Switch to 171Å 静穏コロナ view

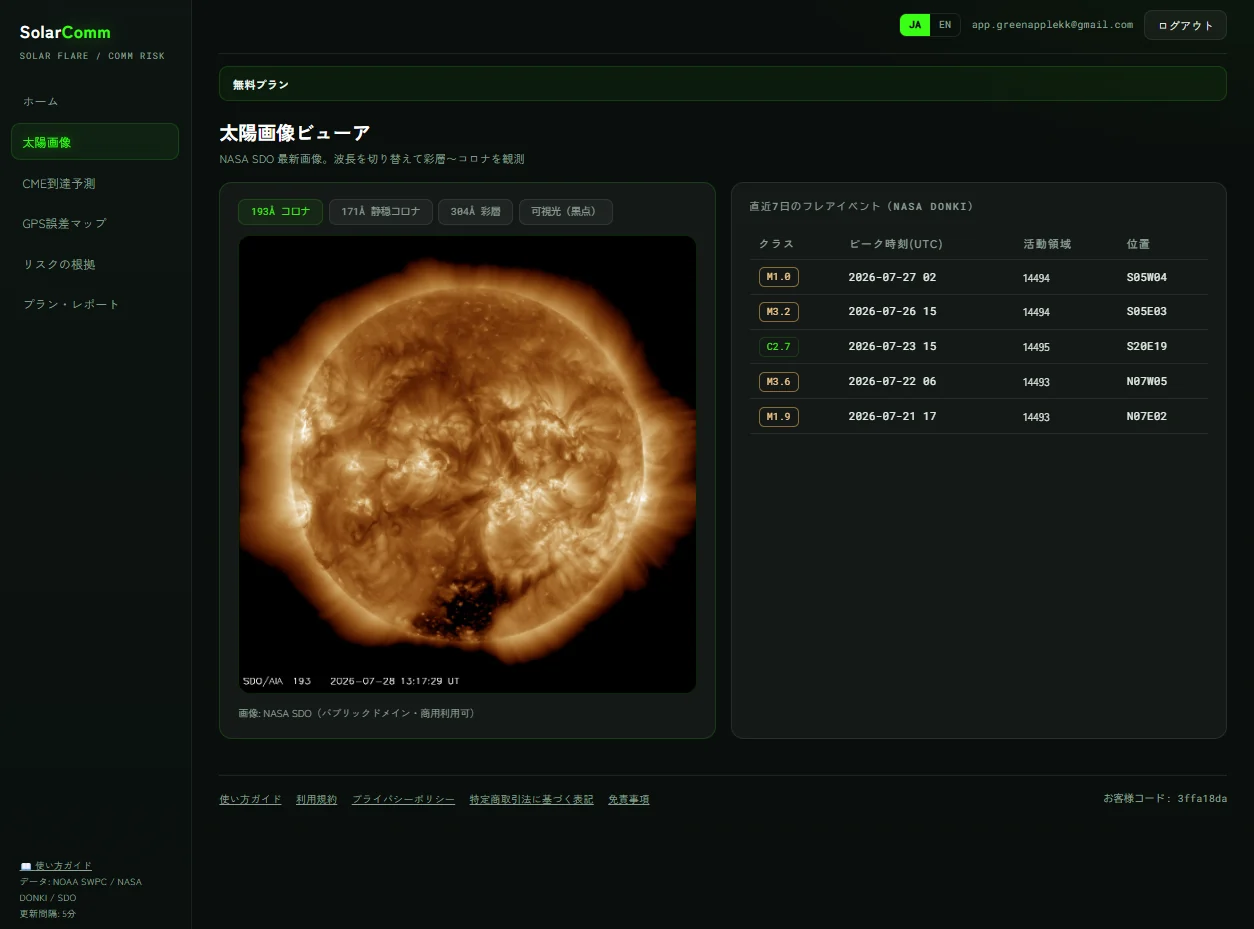click(380, 212)
